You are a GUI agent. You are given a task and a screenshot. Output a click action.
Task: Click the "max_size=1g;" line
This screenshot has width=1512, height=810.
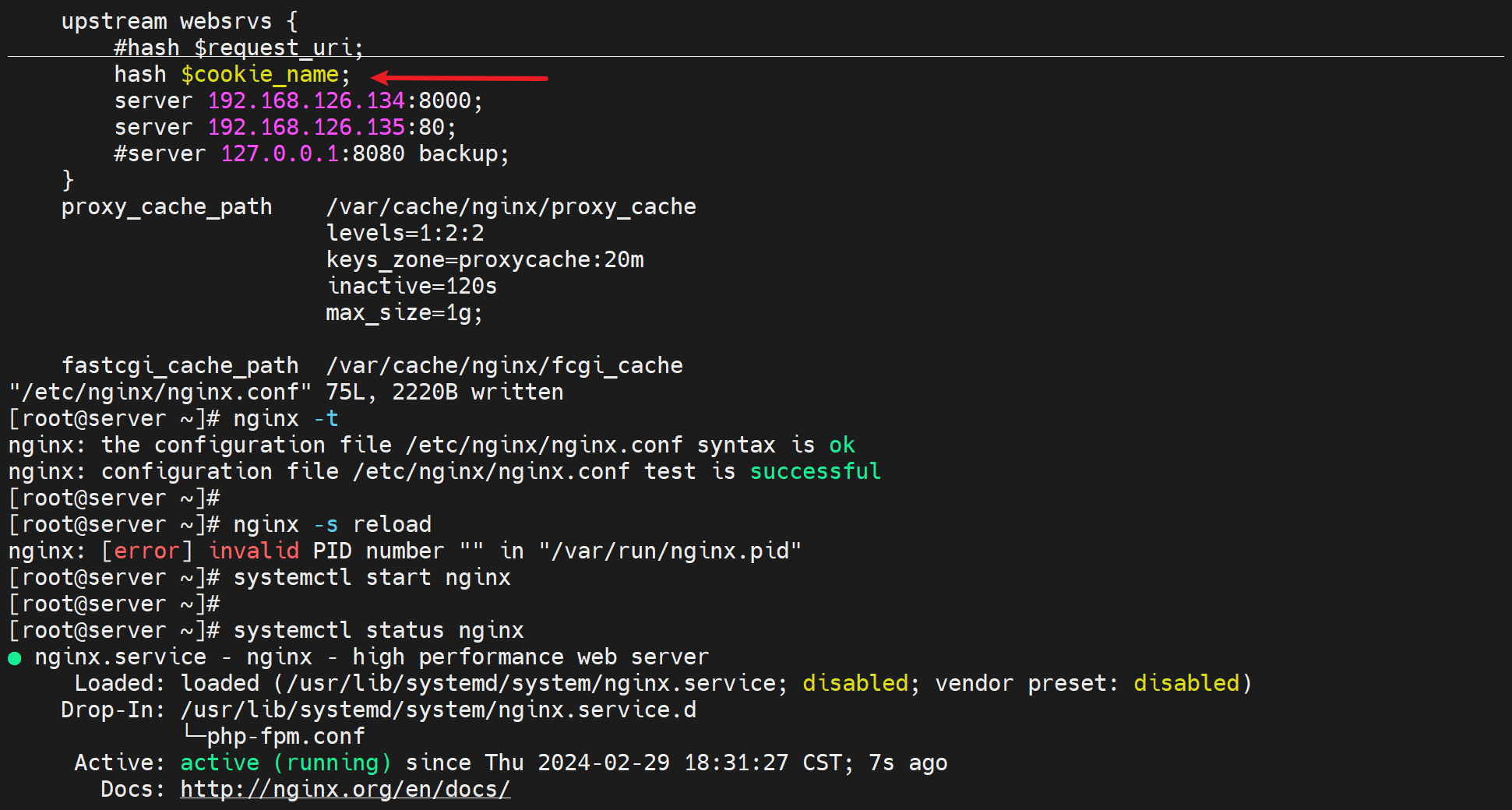[x=404, y=313]
